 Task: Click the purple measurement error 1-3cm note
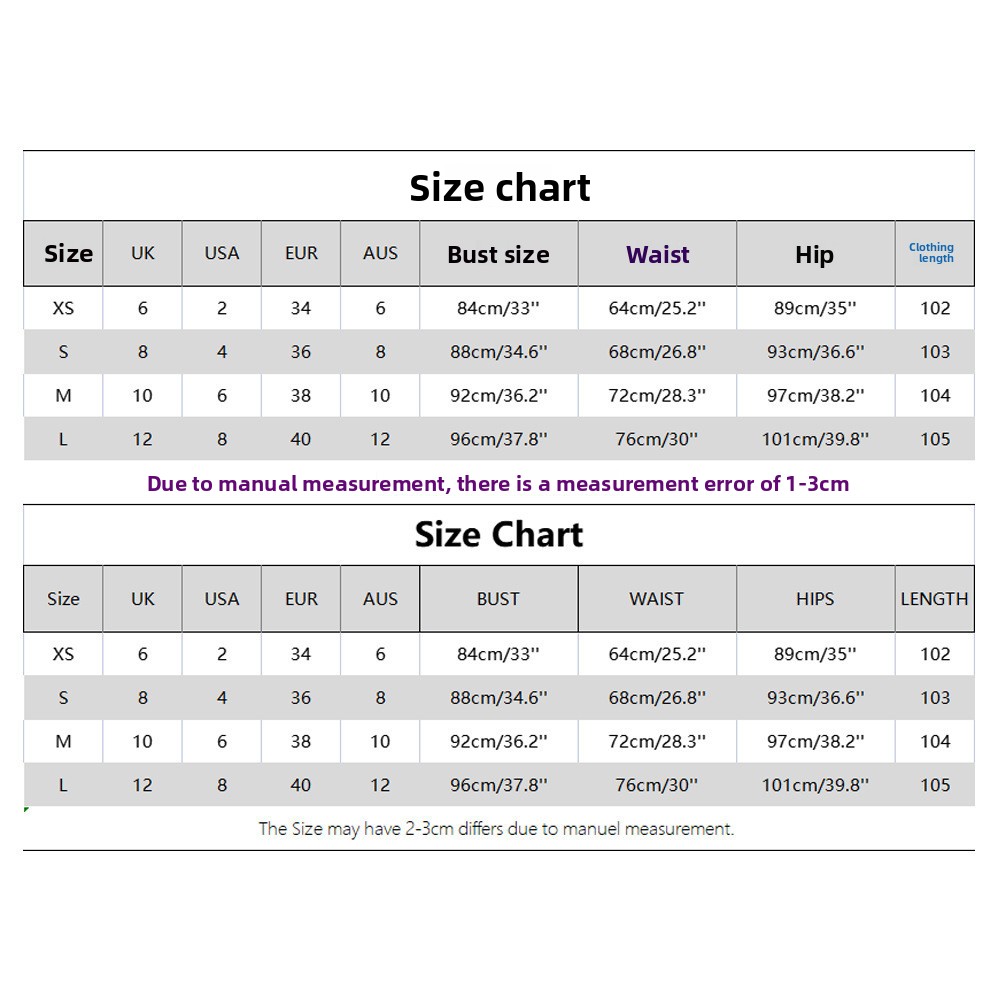click(498, 484)
